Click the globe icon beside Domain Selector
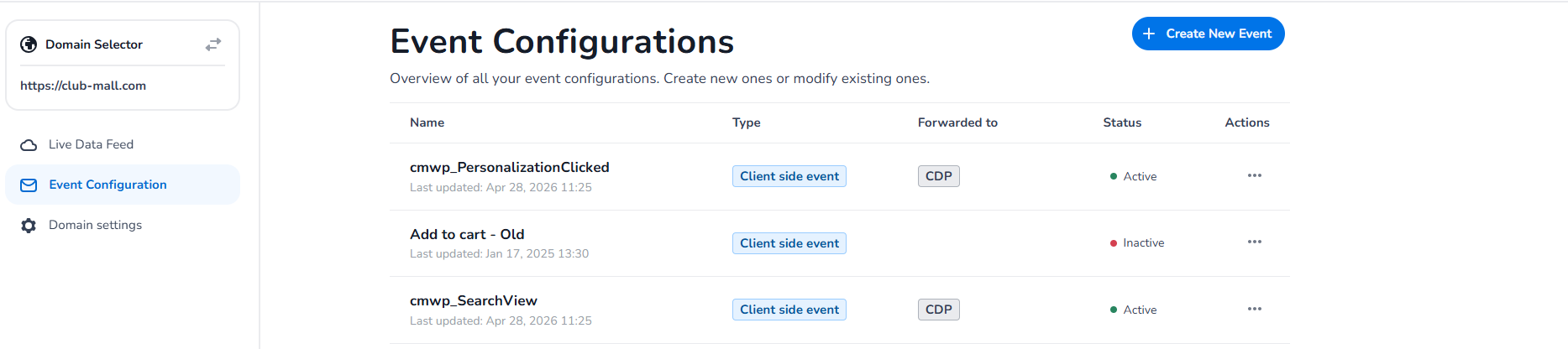Screen dimensions: 1568x349 [29, 44]
